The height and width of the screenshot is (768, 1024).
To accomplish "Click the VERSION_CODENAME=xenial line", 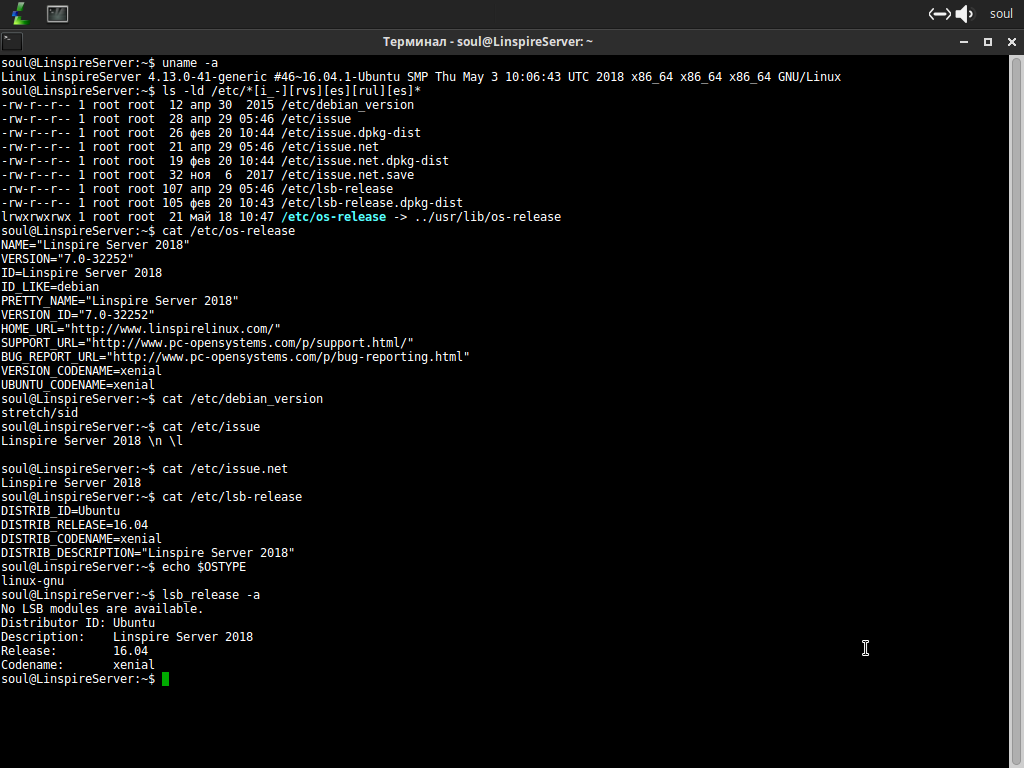I will (82, 371).
